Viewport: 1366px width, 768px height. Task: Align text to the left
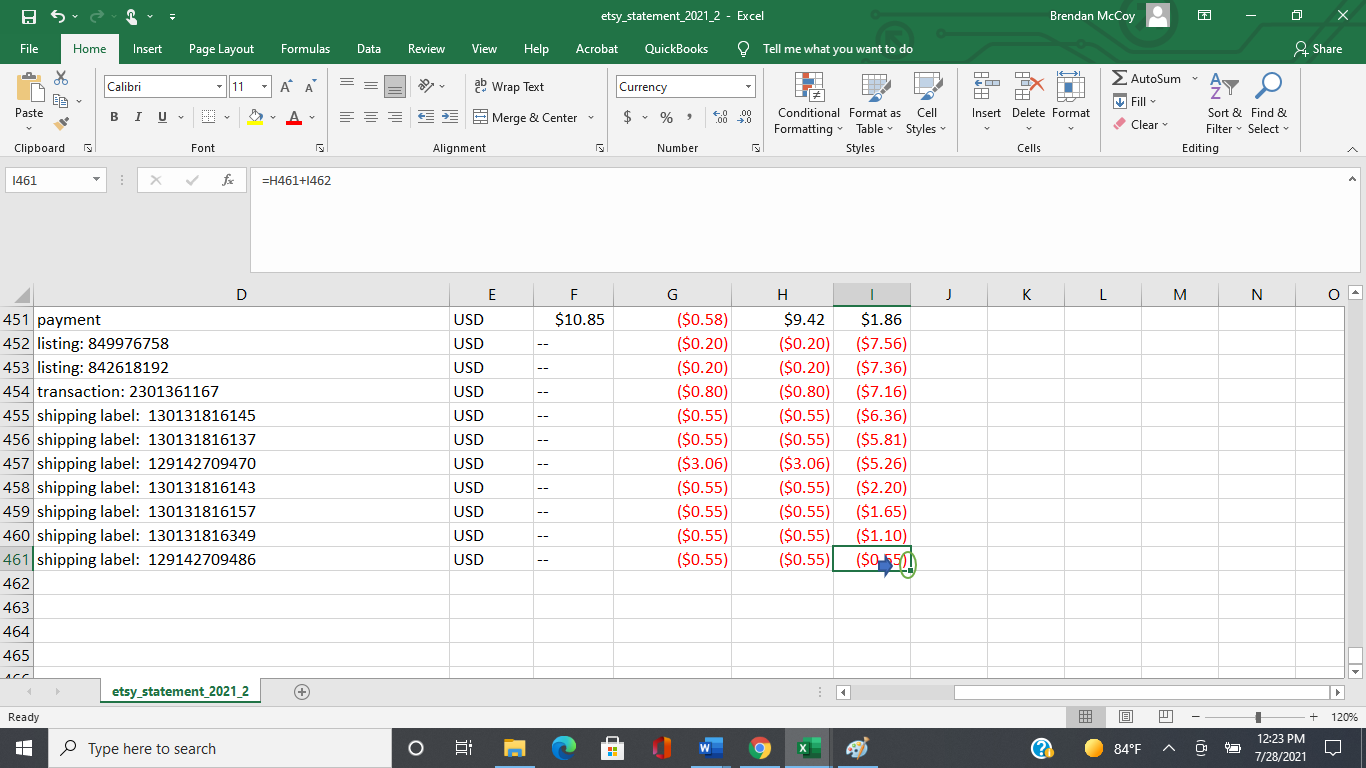[347, 118]
